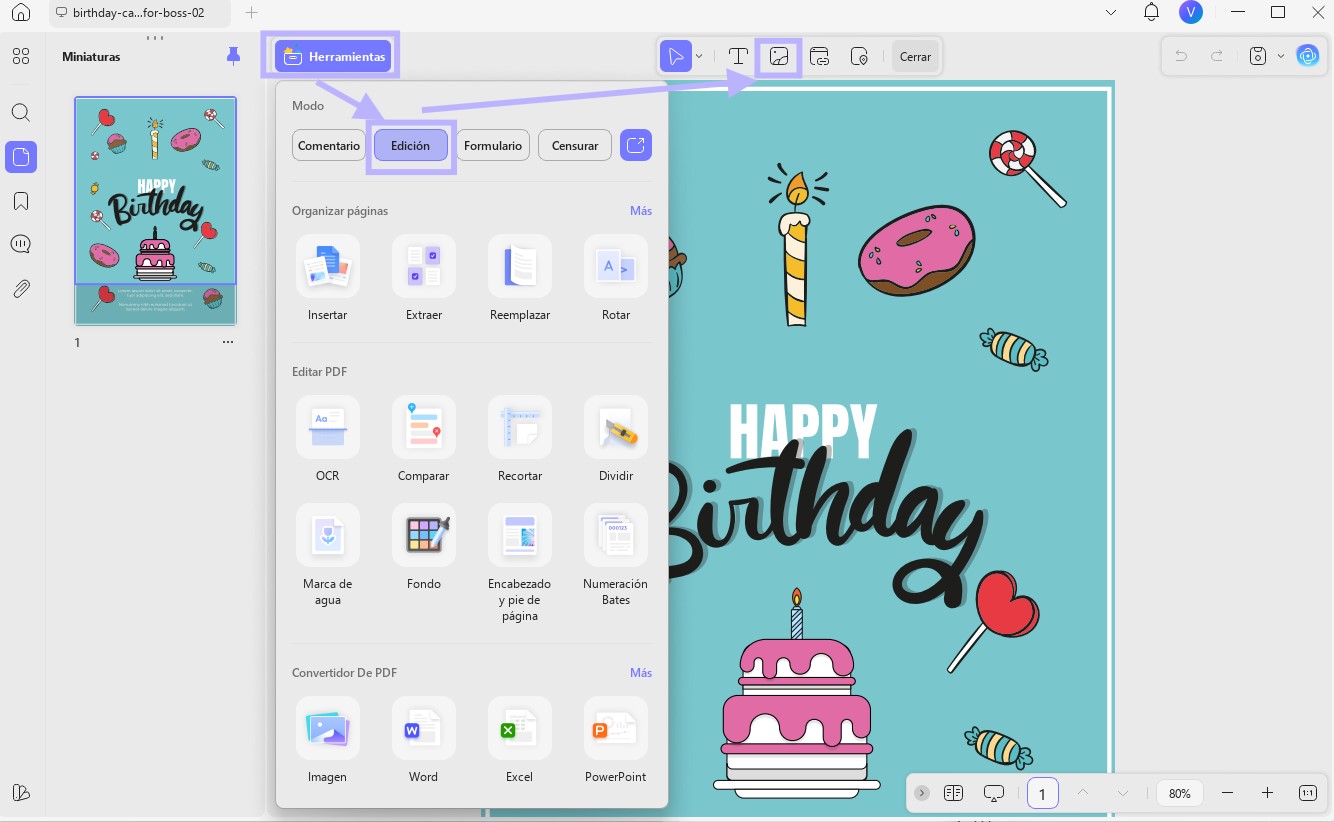This screenshot has height=822, width=1334.
Task: Switch mode to Censurar
Action: point(575,145)
